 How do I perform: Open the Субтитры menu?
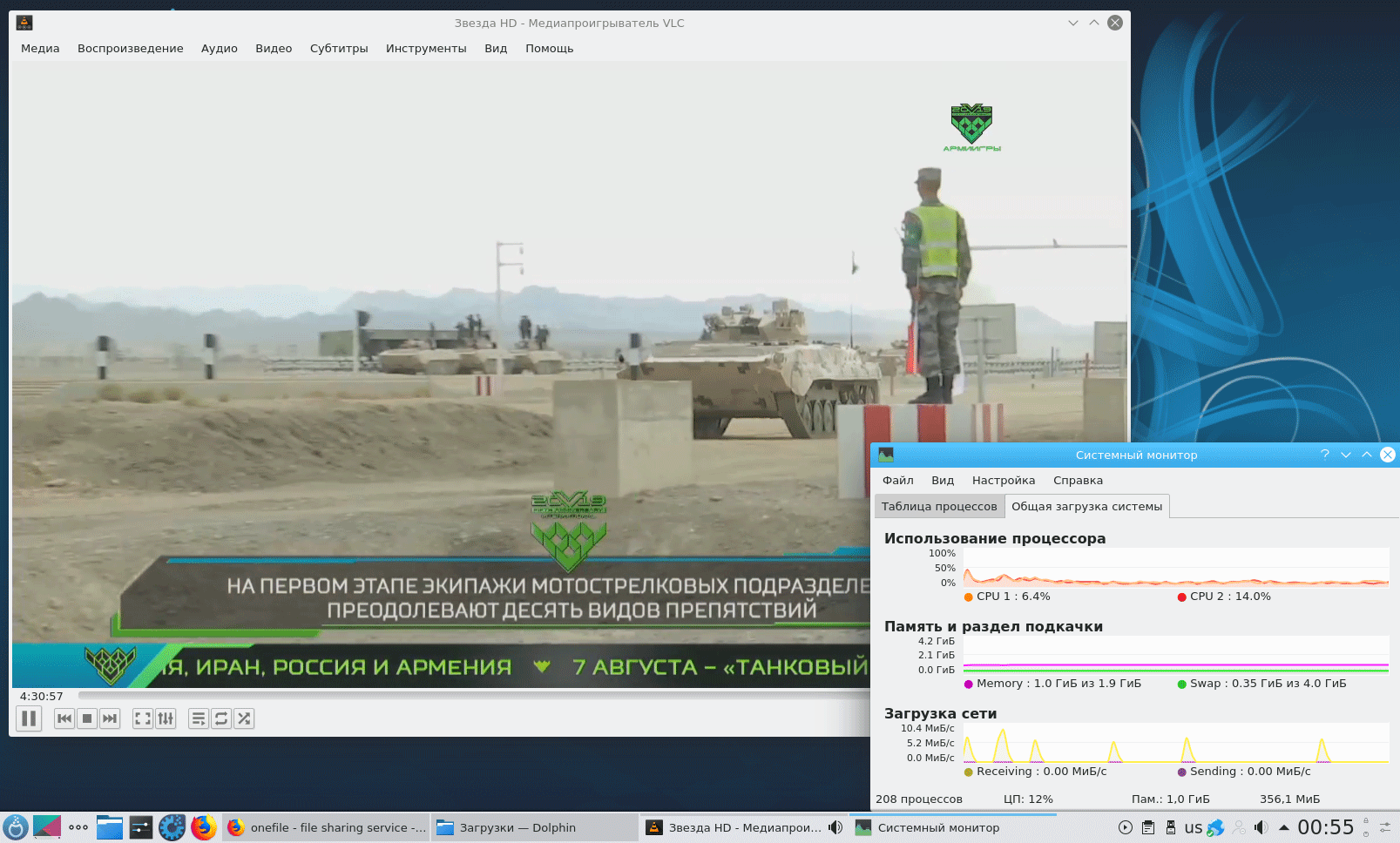coord(339,49)
